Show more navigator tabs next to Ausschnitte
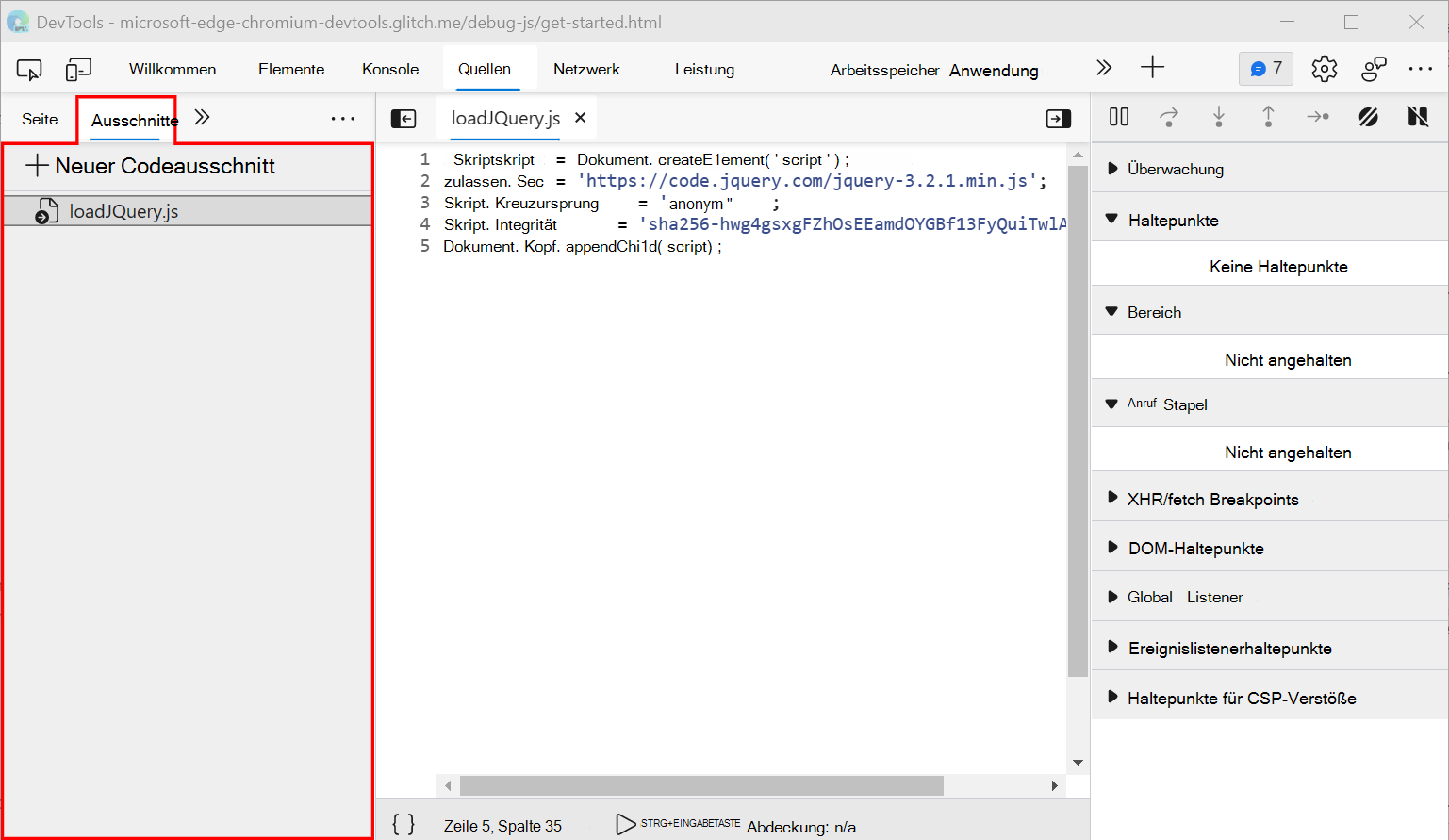The image size is (1449, 840). click(202, 118)
